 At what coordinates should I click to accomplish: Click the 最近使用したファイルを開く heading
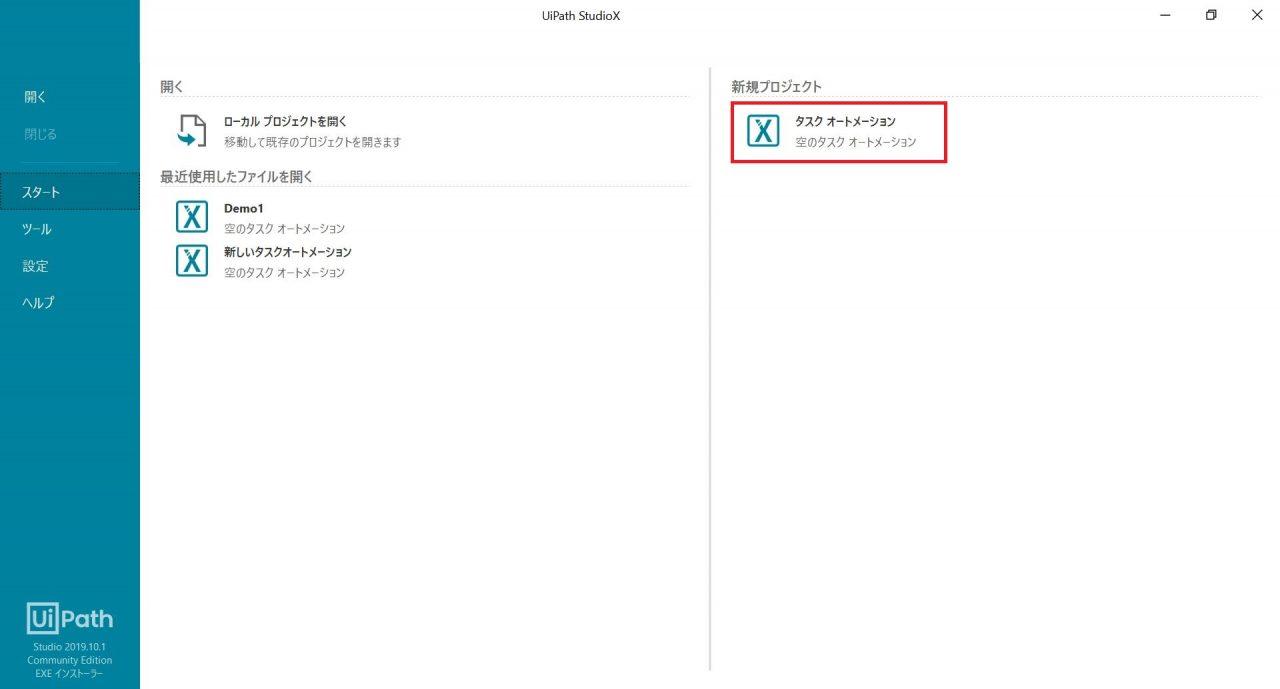(237, 177)
